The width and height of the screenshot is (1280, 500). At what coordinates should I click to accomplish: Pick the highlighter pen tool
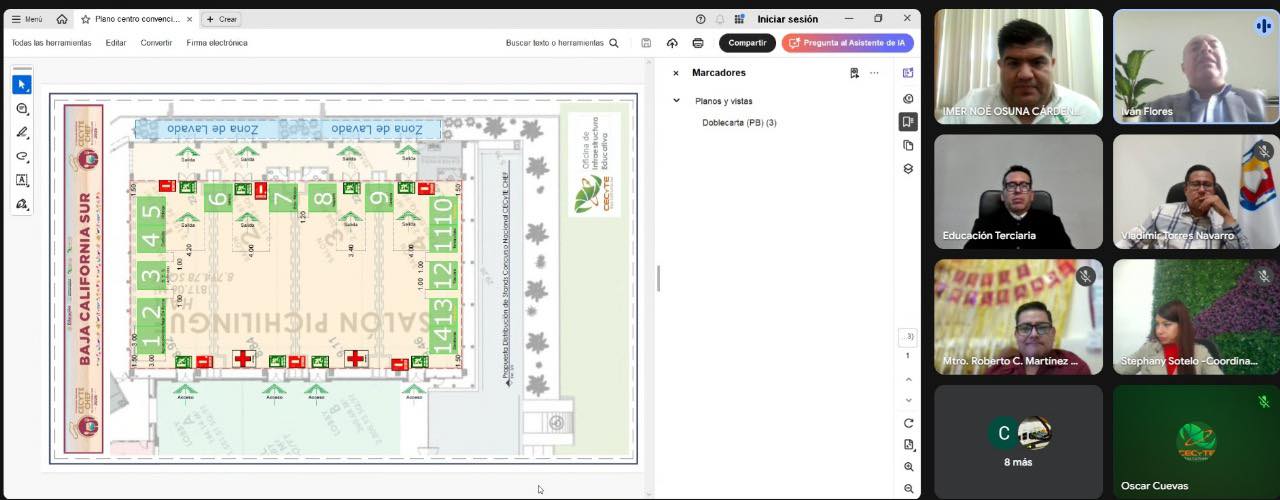pos(21,133)
